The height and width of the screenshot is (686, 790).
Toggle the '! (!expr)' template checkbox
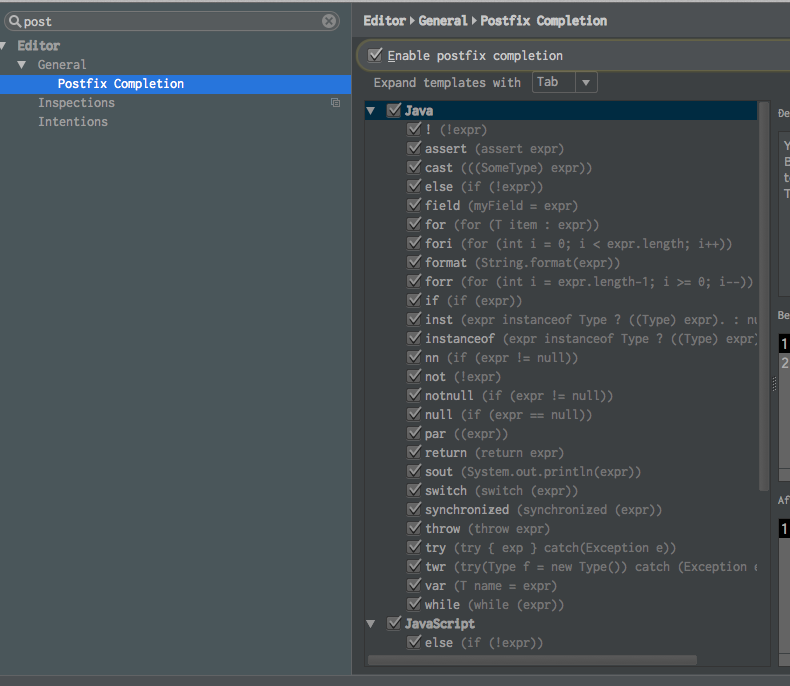(414, 129)
